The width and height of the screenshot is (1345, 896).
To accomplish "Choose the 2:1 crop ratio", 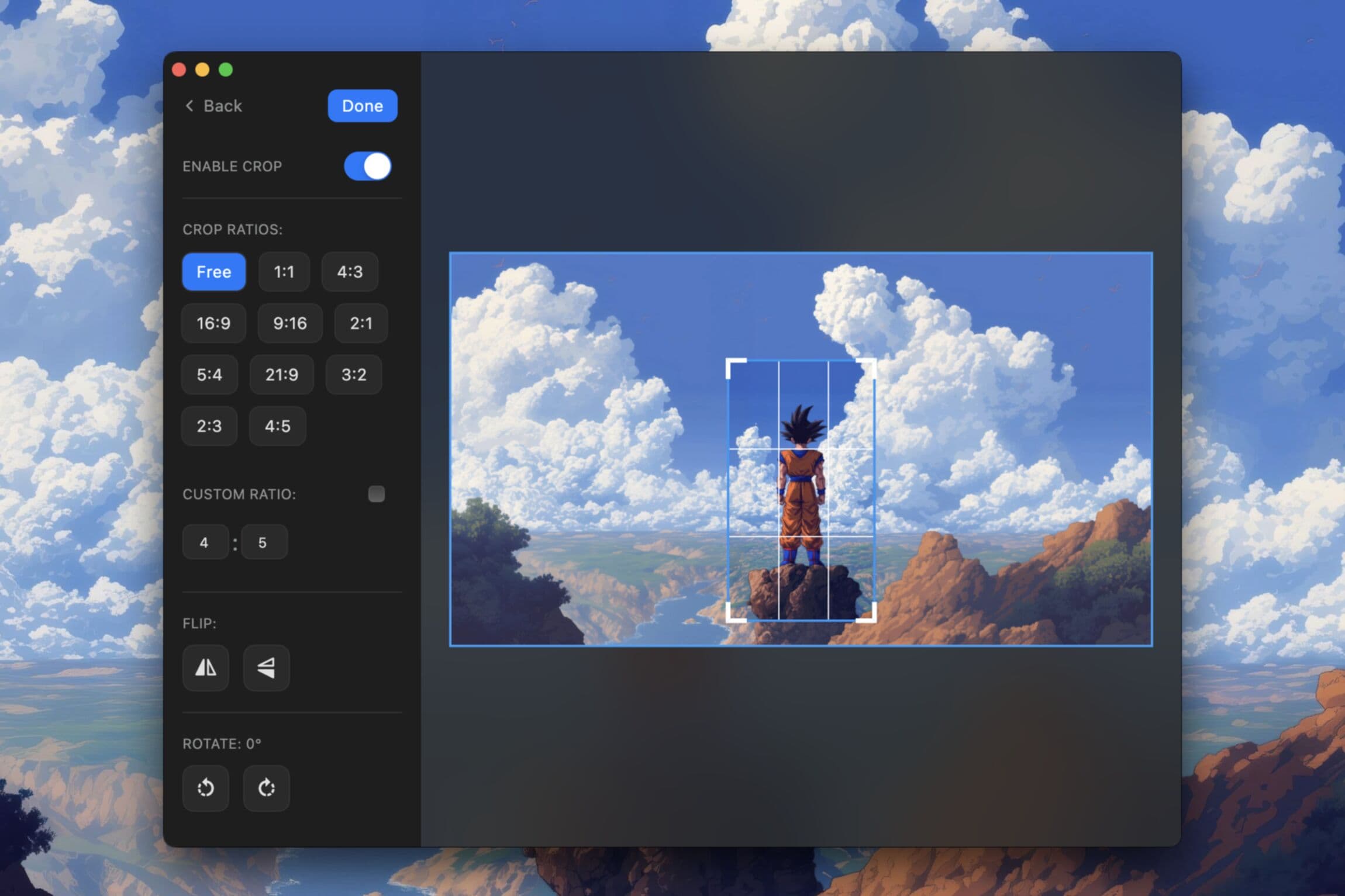I will (361, 323).
